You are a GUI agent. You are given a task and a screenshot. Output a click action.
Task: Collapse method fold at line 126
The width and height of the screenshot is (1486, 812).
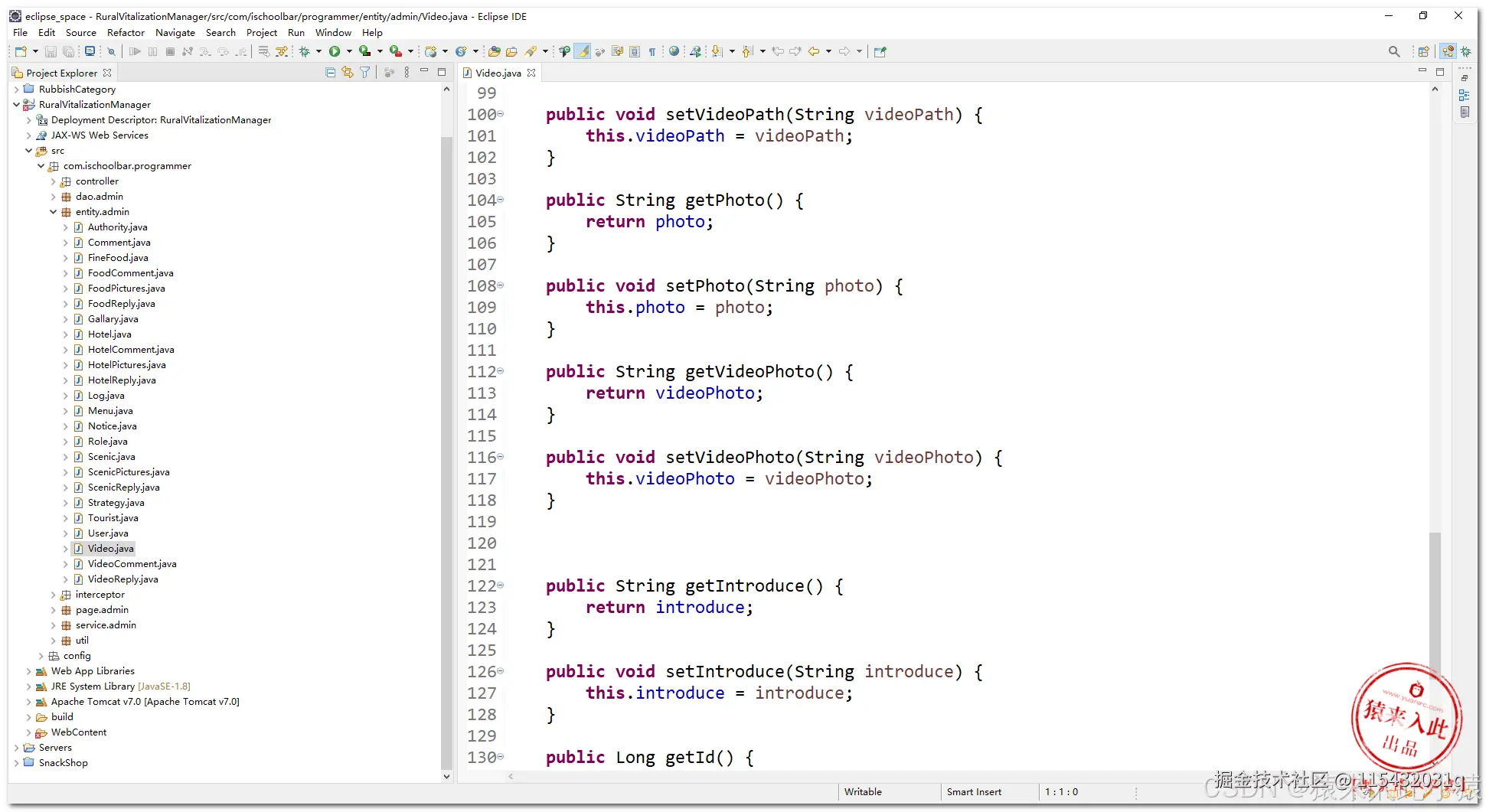tap(501, 671)
